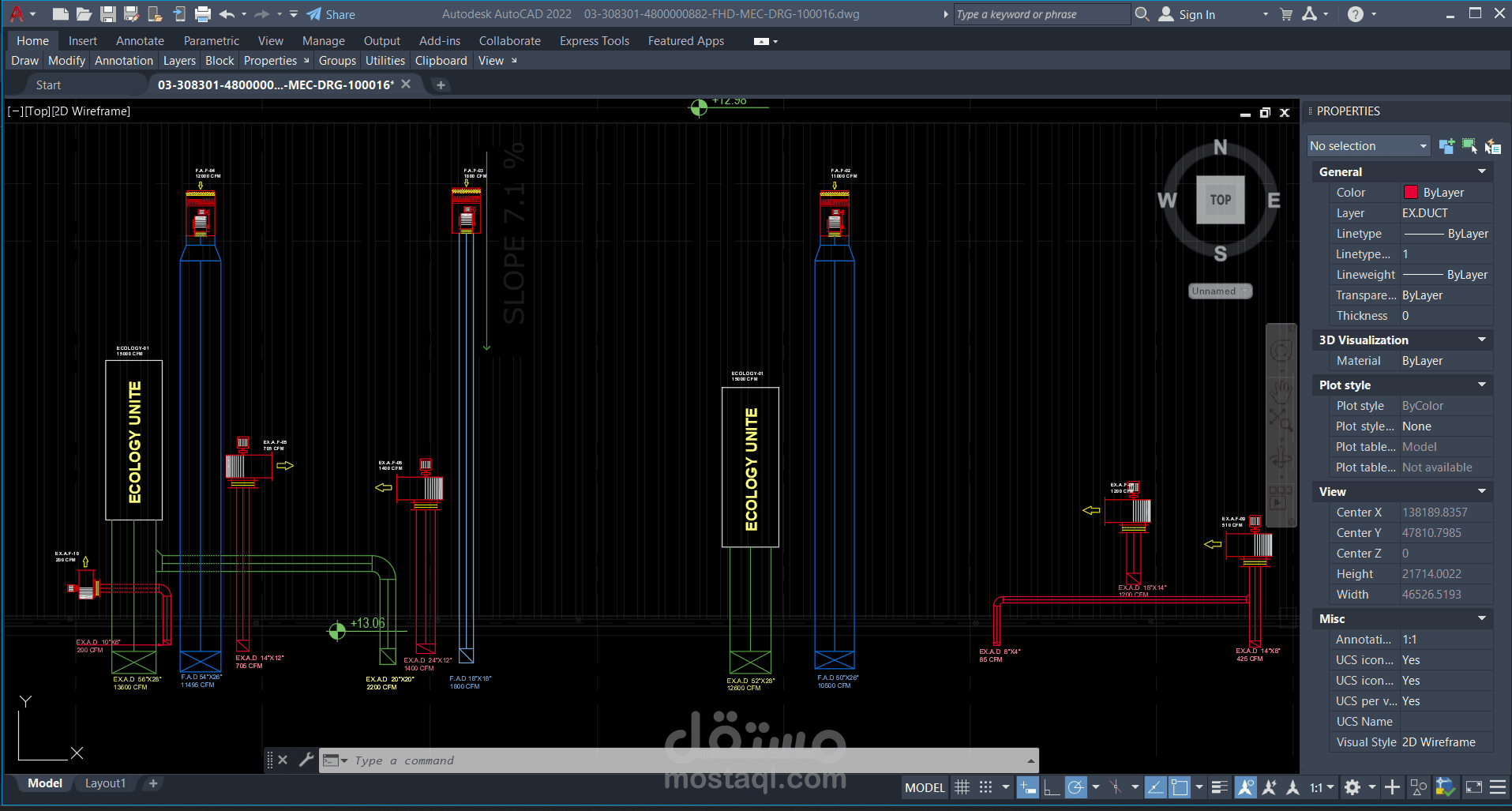Click the Layers panel button
Image resolution: width=1512 pixels, height=811 pixels.
point(179,61)
